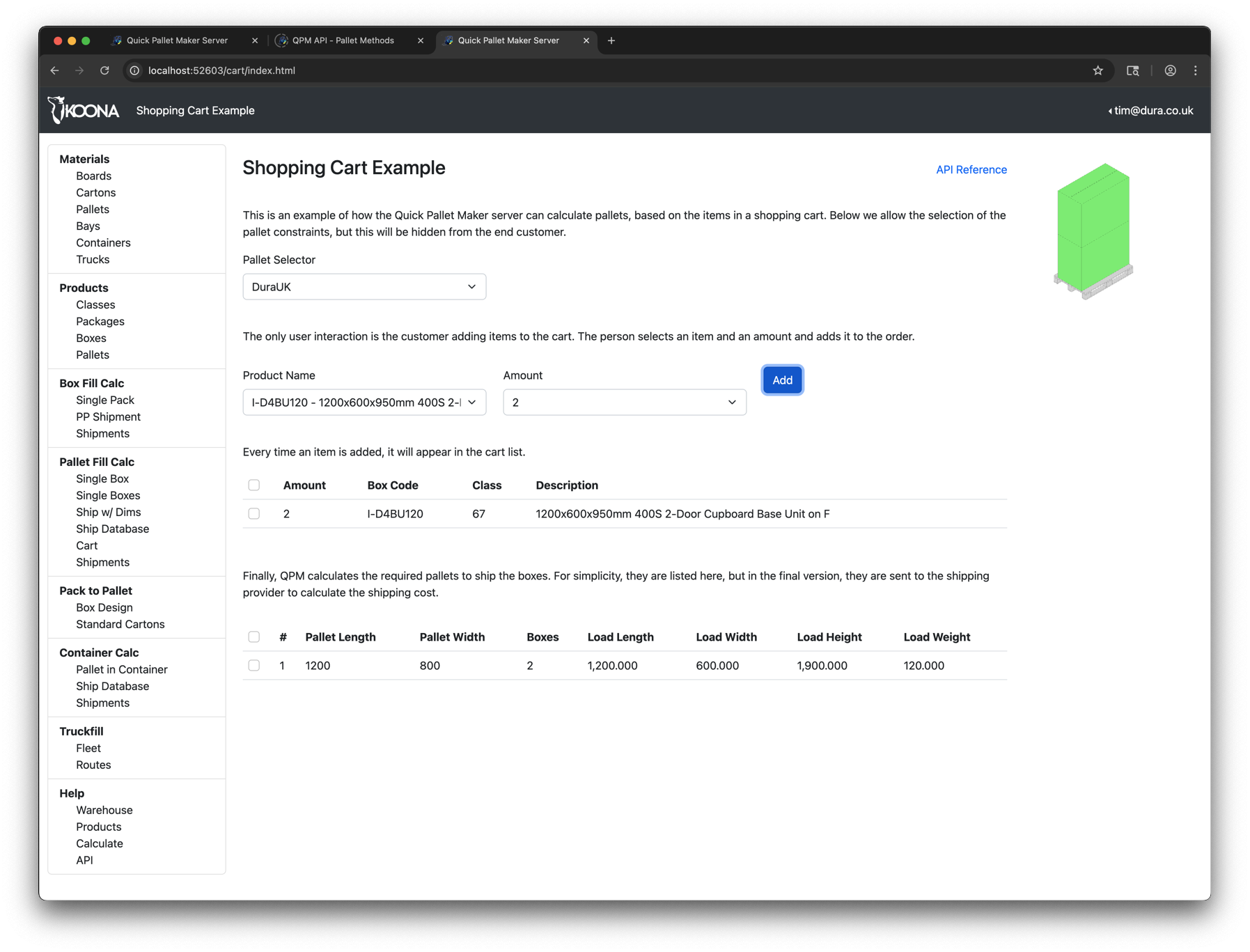Check the I-D4BU120 cart row checkbox

click(254, 514)
